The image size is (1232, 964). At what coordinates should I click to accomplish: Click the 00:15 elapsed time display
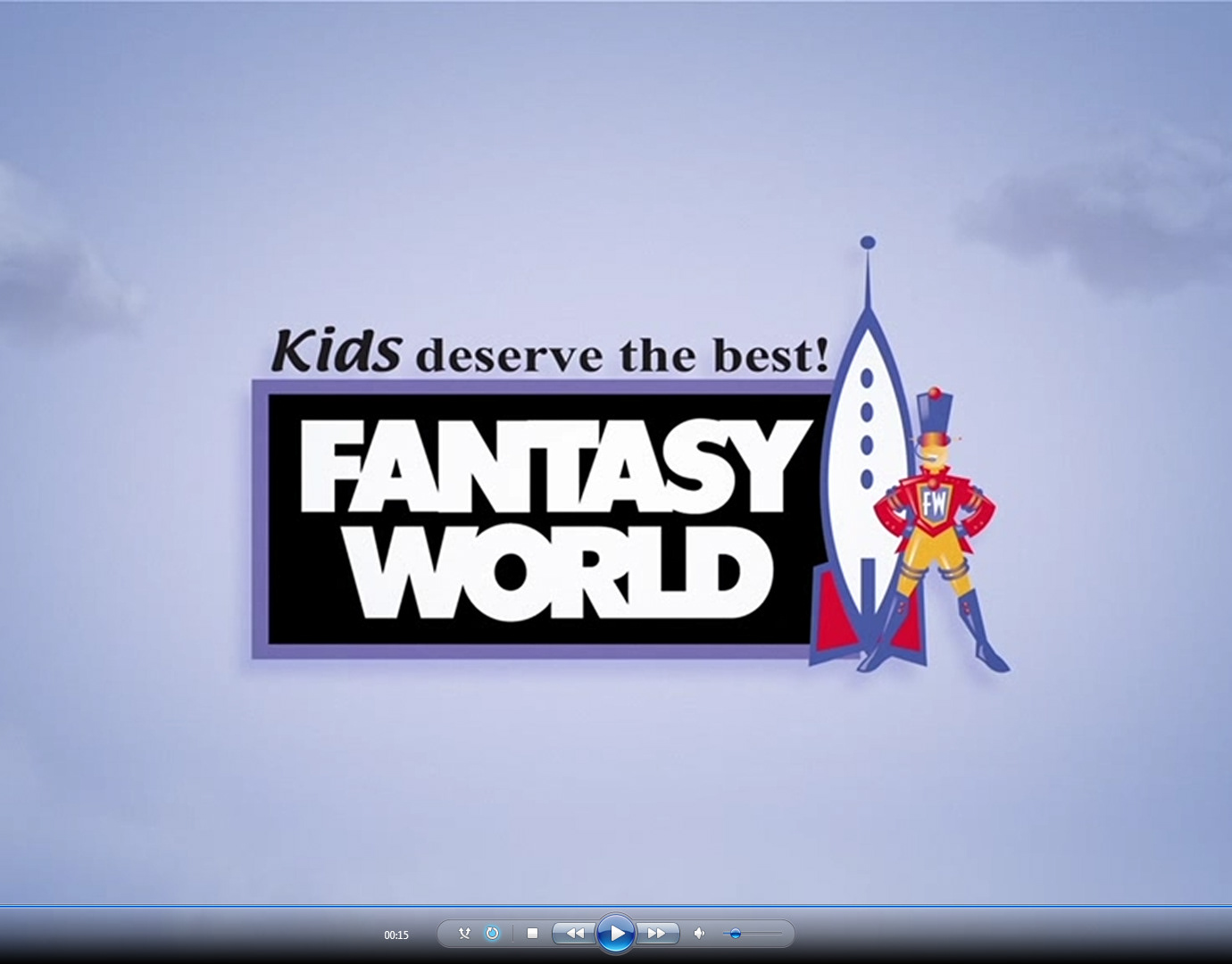pos(396,935)
